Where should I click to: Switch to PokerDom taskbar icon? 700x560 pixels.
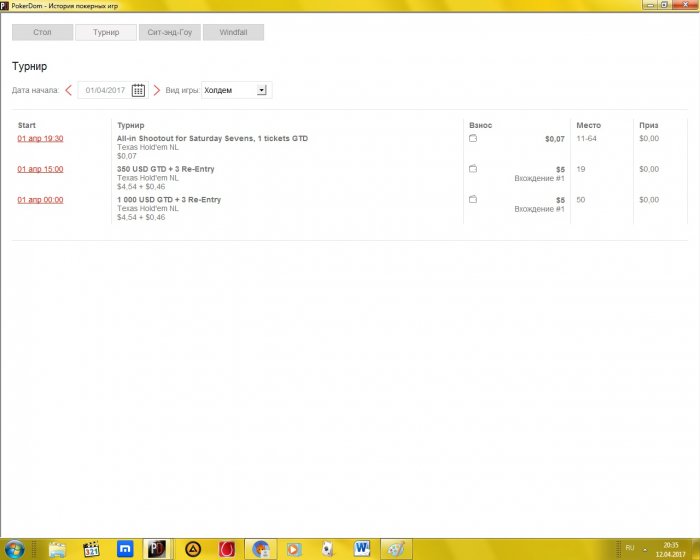[157, 549]
